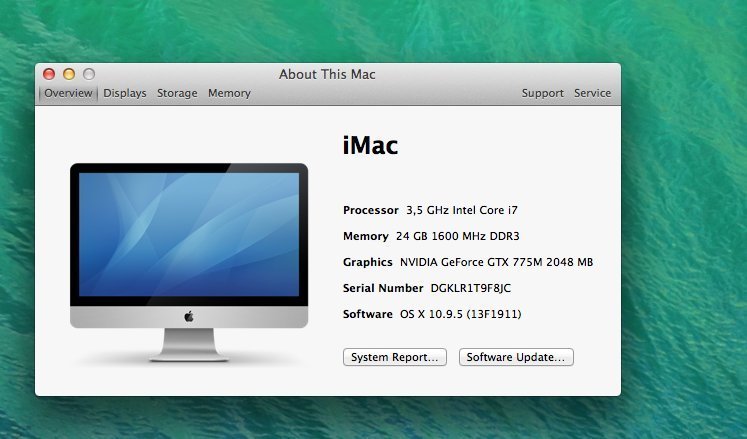Click the Memory label in spec list
747x439 pixels.
[366, 236]
